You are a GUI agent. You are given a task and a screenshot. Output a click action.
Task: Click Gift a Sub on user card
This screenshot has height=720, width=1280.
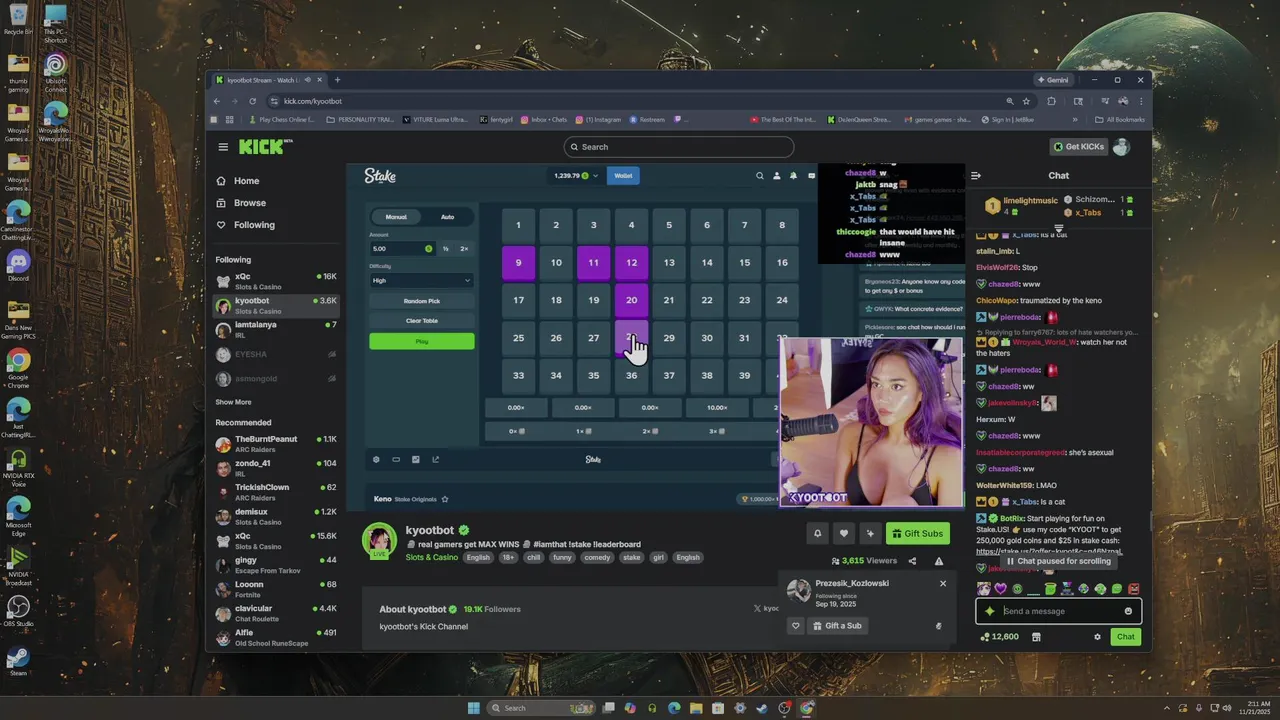click(x=837, y=626)
